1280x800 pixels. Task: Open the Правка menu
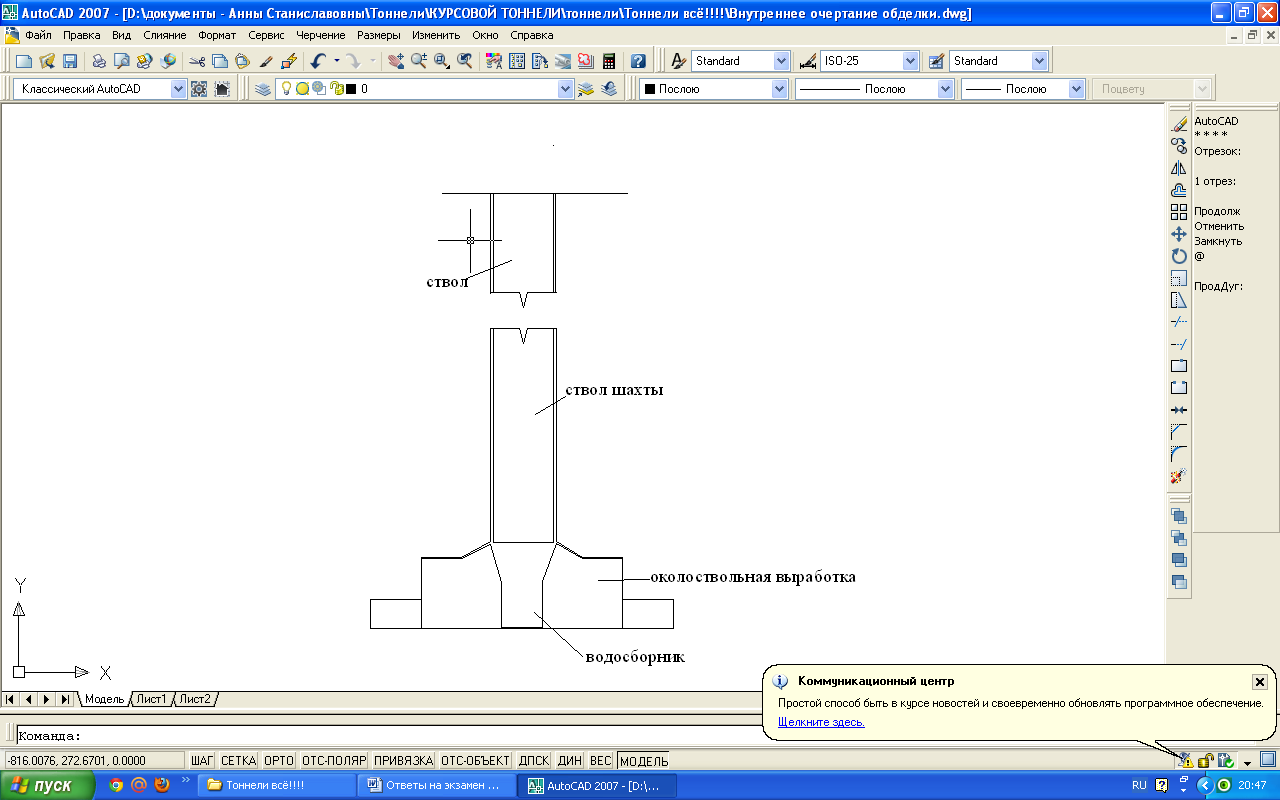coord(82,35)
